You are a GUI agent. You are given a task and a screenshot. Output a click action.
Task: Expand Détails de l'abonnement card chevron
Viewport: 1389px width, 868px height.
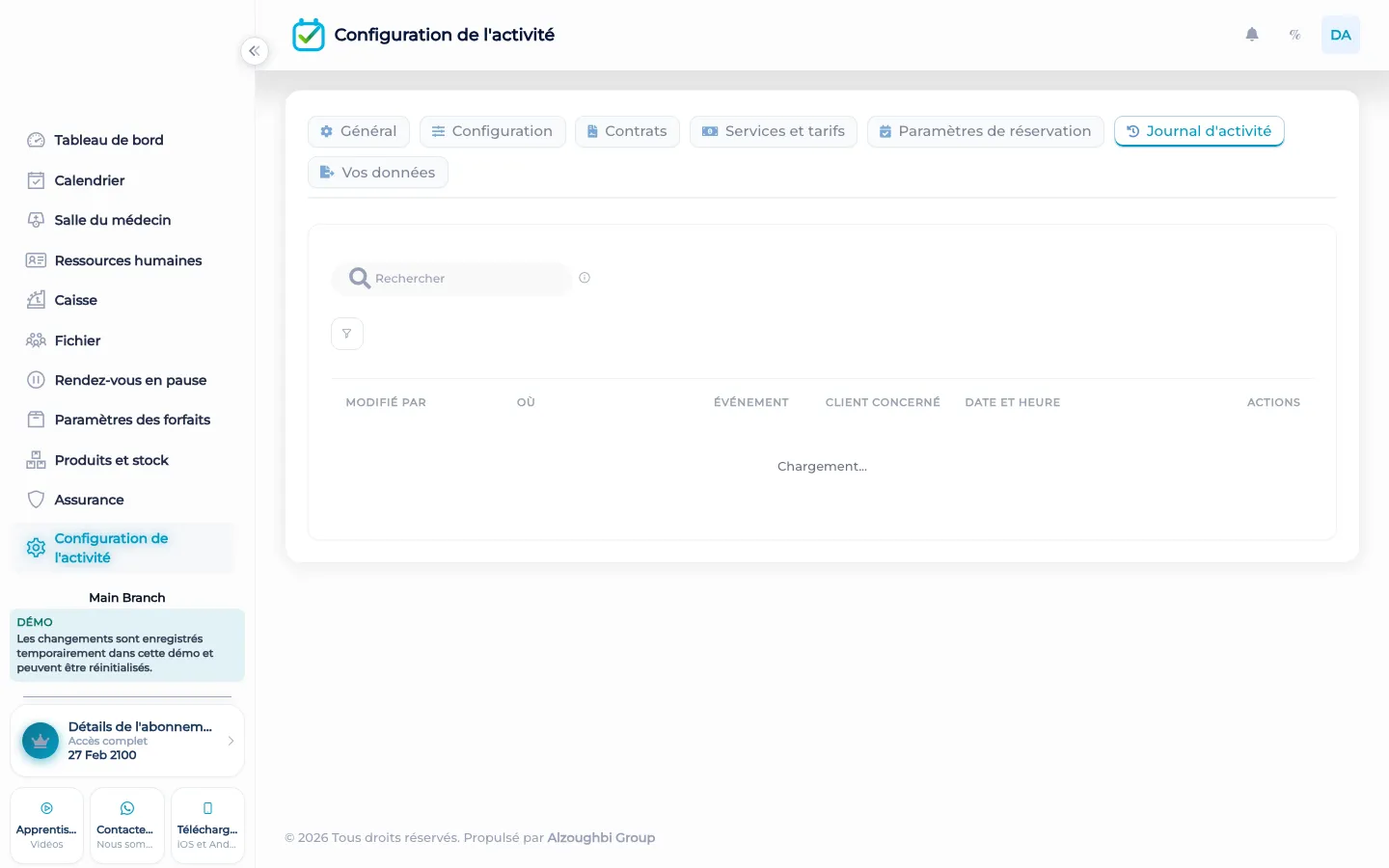click(x=231, y=741)
